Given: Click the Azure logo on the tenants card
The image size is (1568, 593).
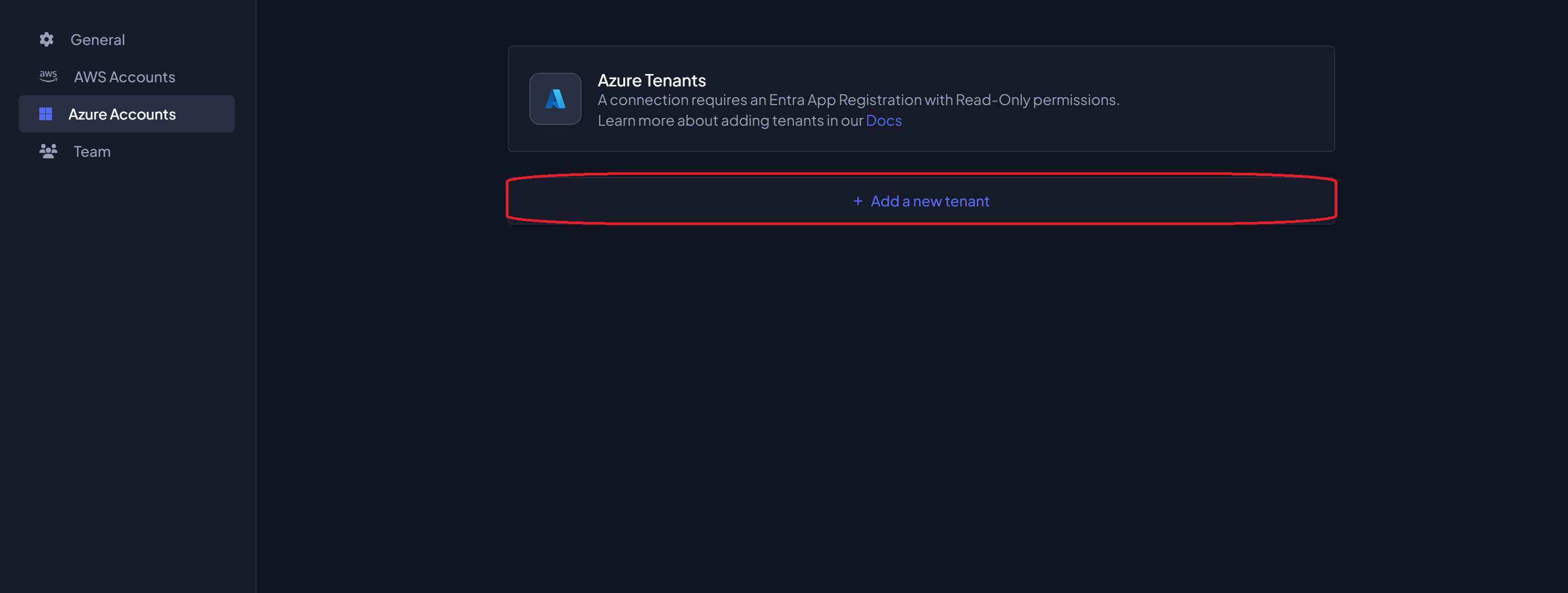Looking at the screenshot, I should click(x=554, y=99).
